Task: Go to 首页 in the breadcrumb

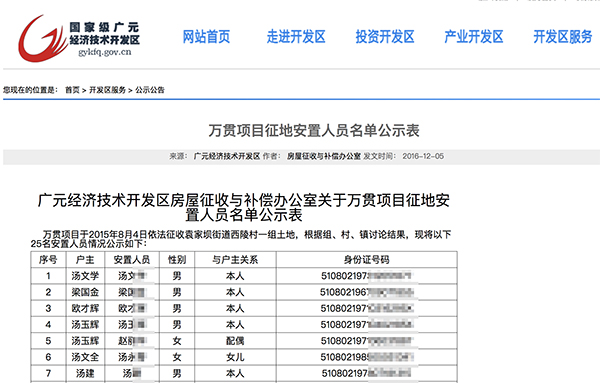Action: click(72, 90)
